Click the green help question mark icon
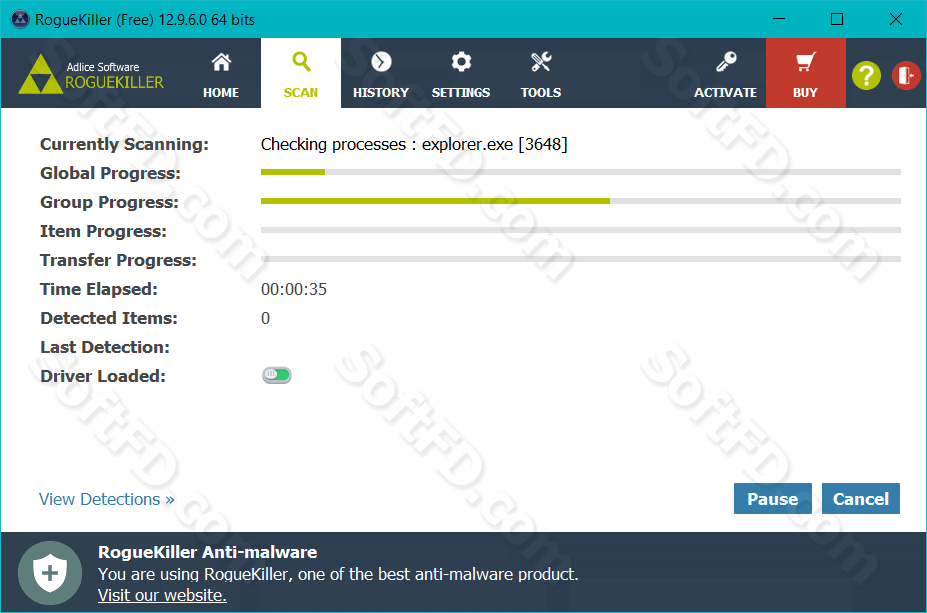This screenshot has width=927, height=613. click(866, 76)
